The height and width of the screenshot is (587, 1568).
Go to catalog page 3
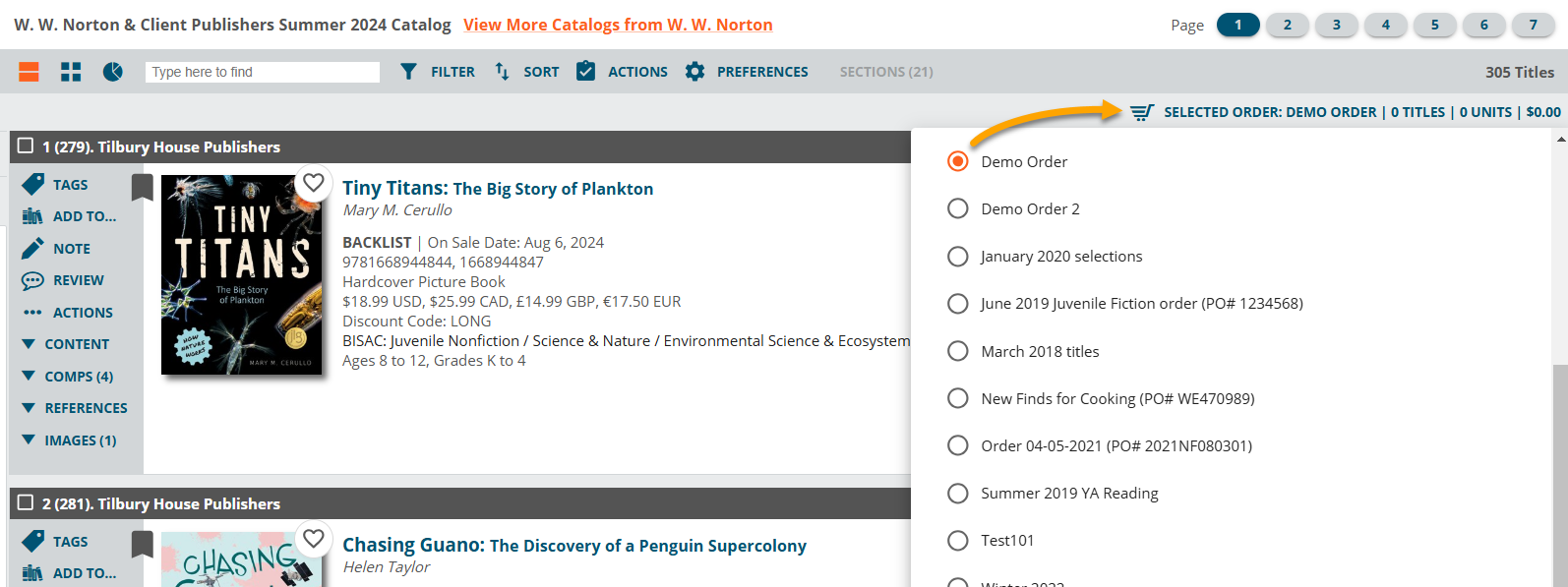click(x=1336, y=25)
